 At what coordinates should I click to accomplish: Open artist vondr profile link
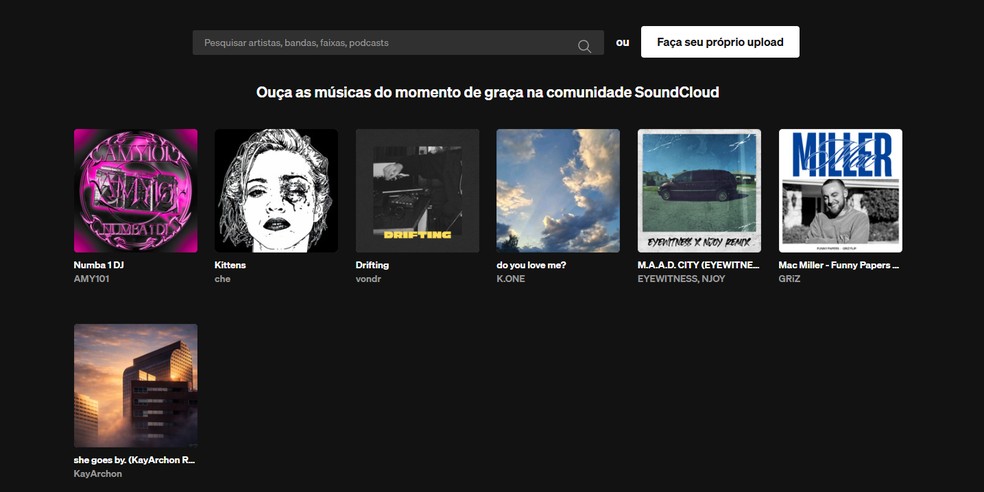pos(368,279)
